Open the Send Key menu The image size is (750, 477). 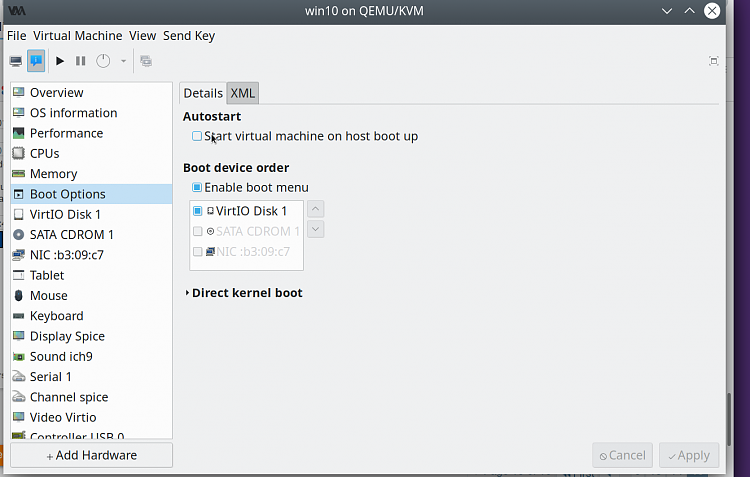(x=189, y=36)
